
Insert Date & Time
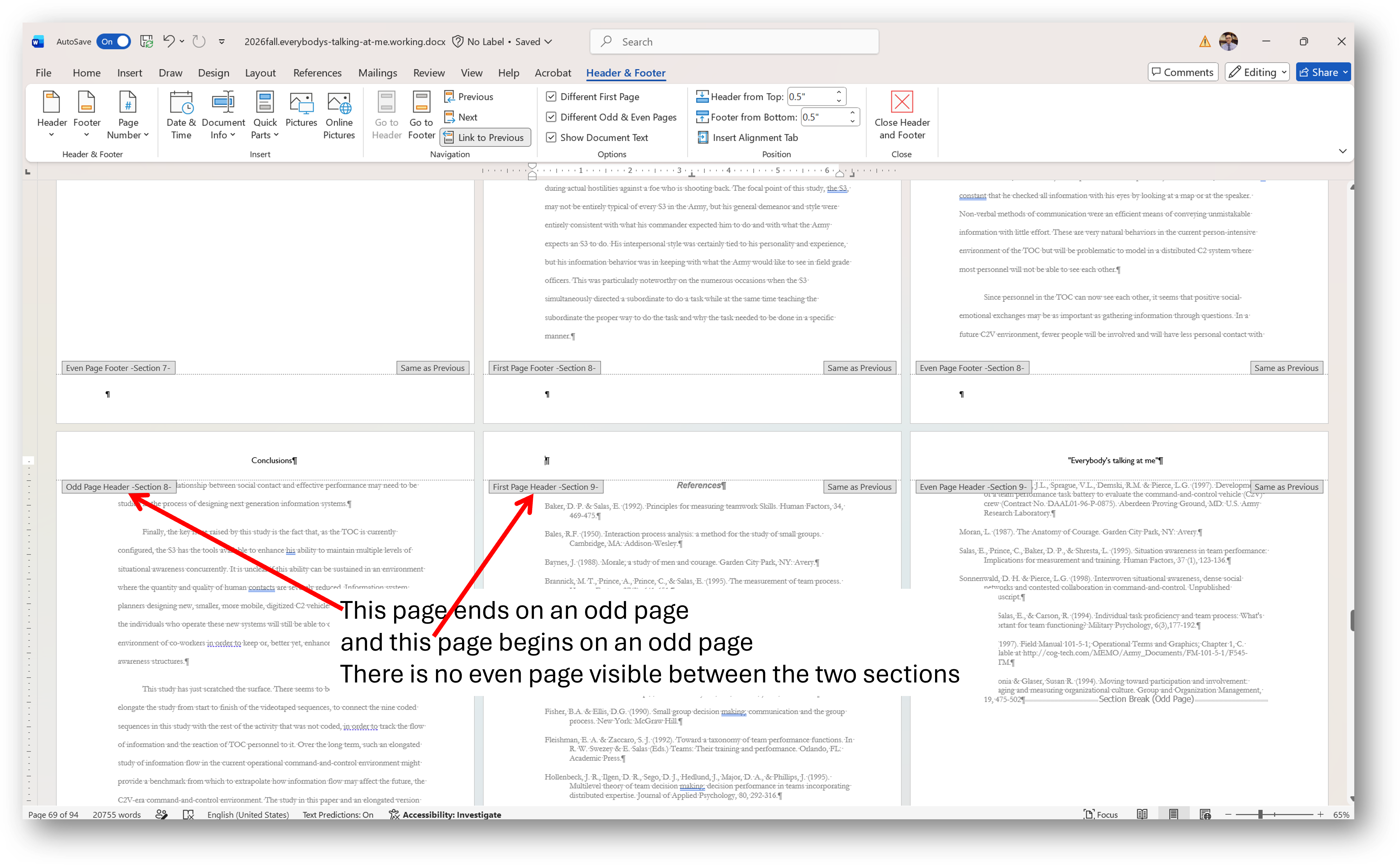click(181, 114)
